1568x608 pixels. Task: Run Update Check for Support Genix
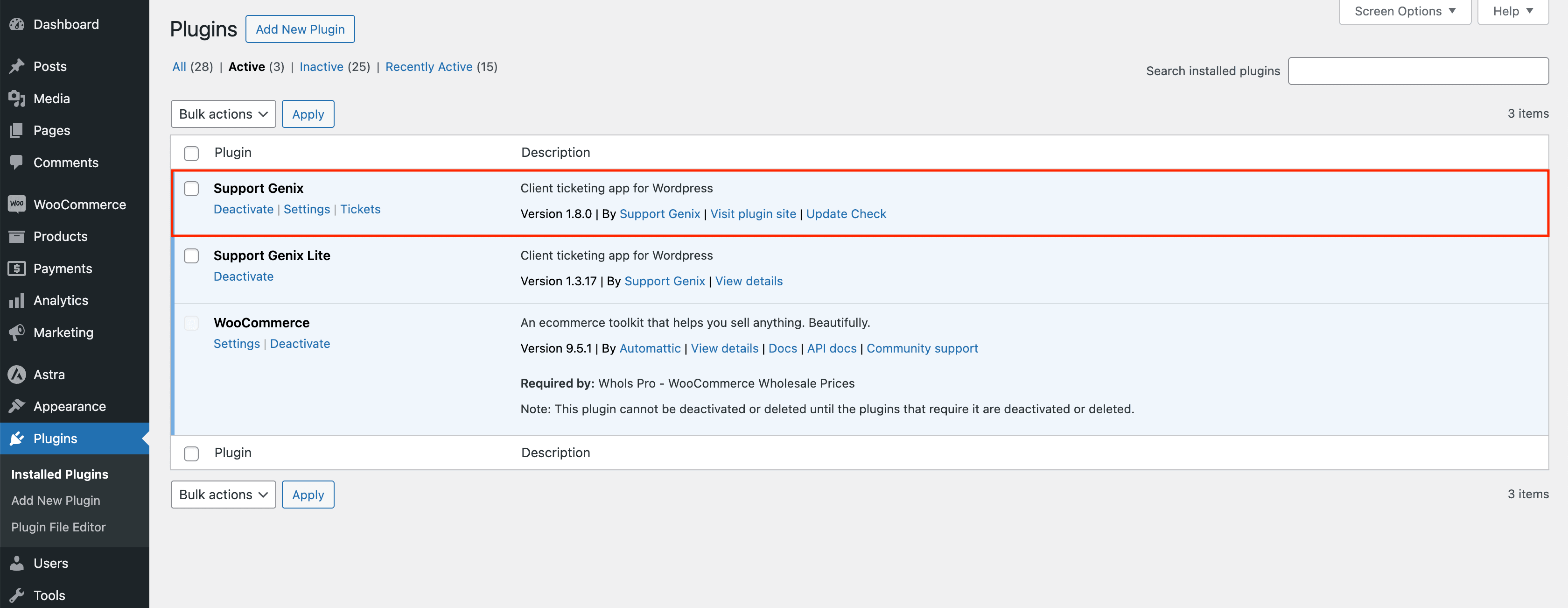point(846,214)
